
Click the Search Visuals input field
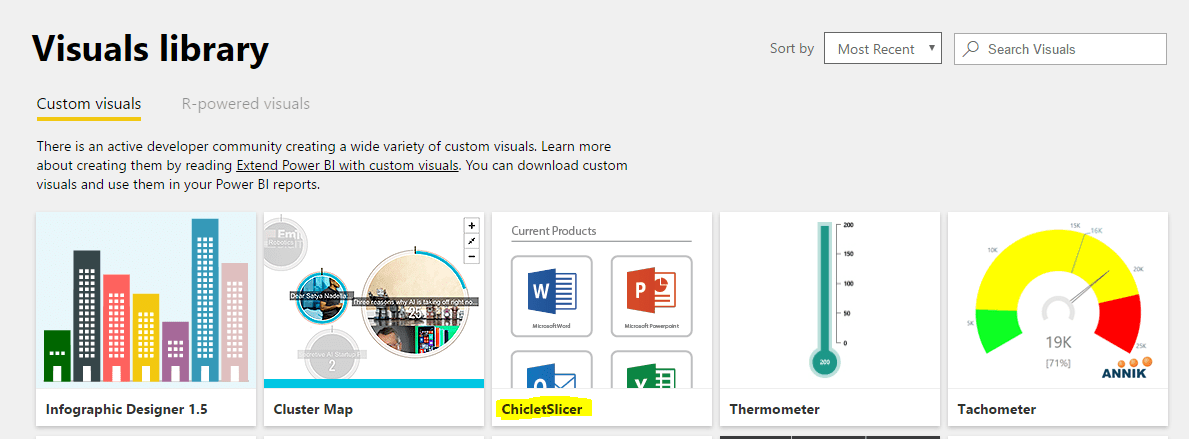(1060, 49)
